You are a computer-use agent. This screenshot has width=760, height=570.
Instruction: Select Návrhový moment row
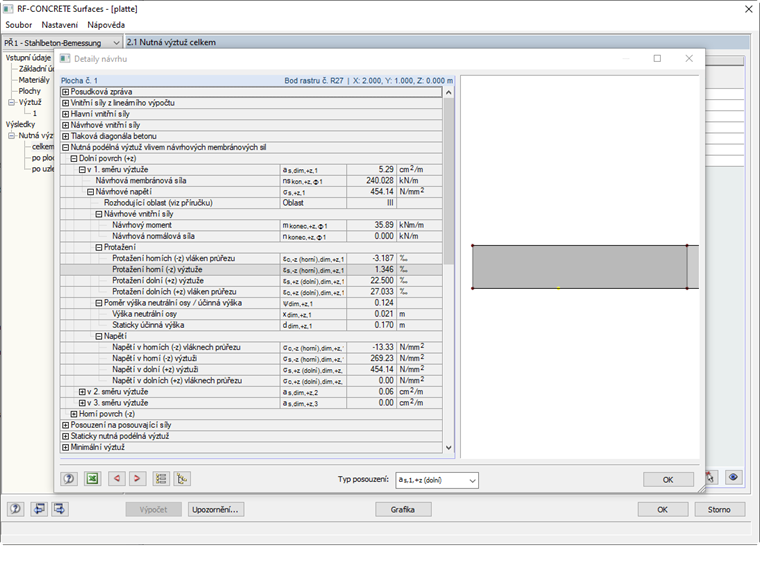[x=251, y=225]
